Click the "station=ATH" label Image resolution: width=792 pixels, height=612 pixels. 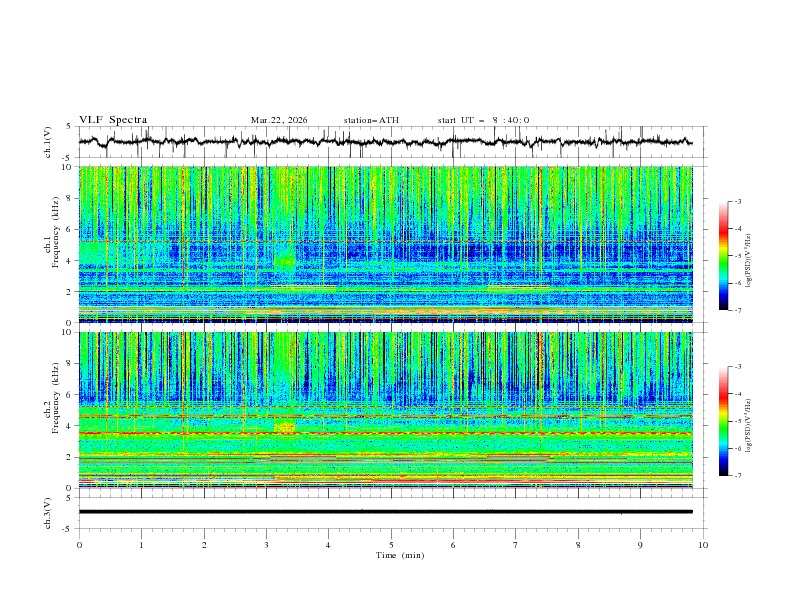click(x=371, y=120)
